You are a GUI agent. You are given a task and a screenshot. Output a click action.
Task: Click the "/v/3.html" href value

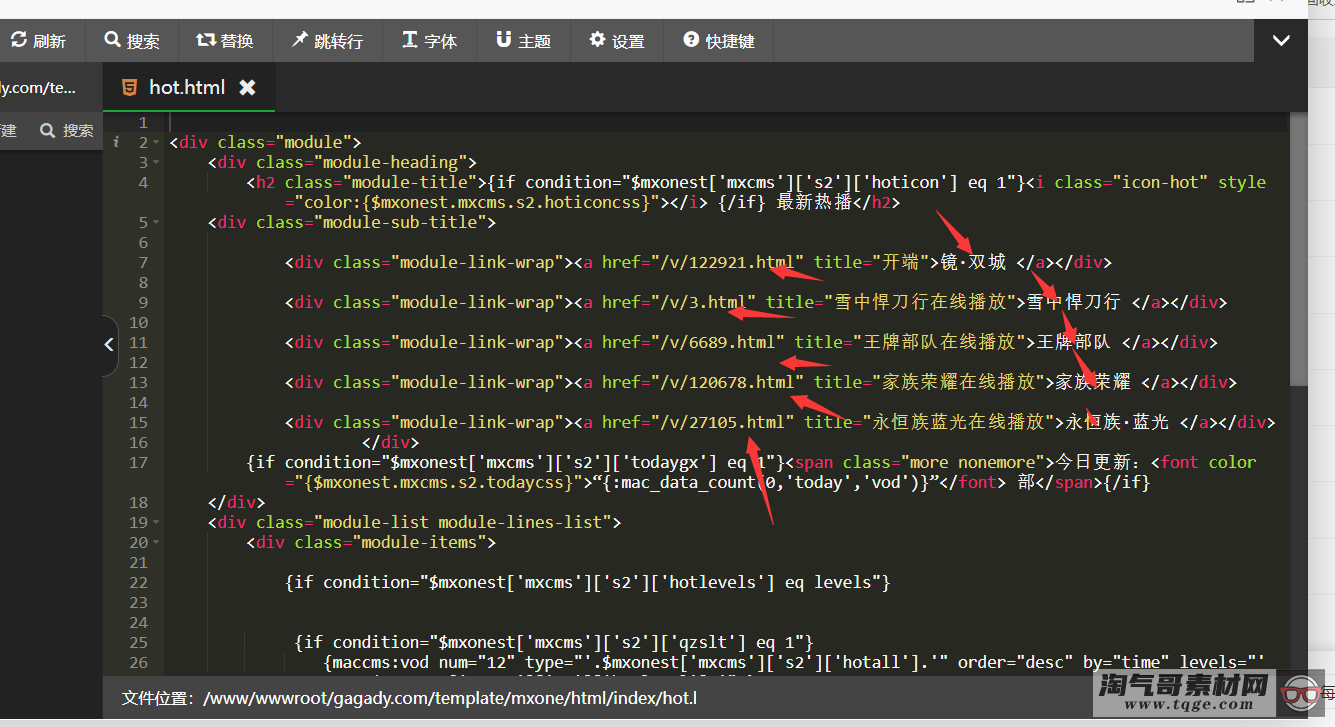[x=703, y=302]
